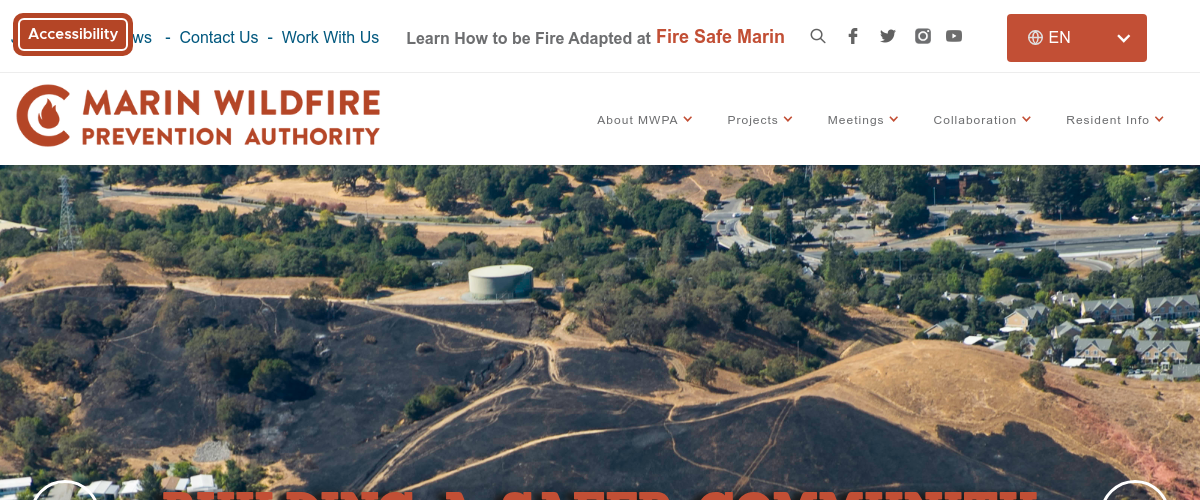Expand the About MWPA menu
The width and height of the screenshot is (1200, 500).
645,120
